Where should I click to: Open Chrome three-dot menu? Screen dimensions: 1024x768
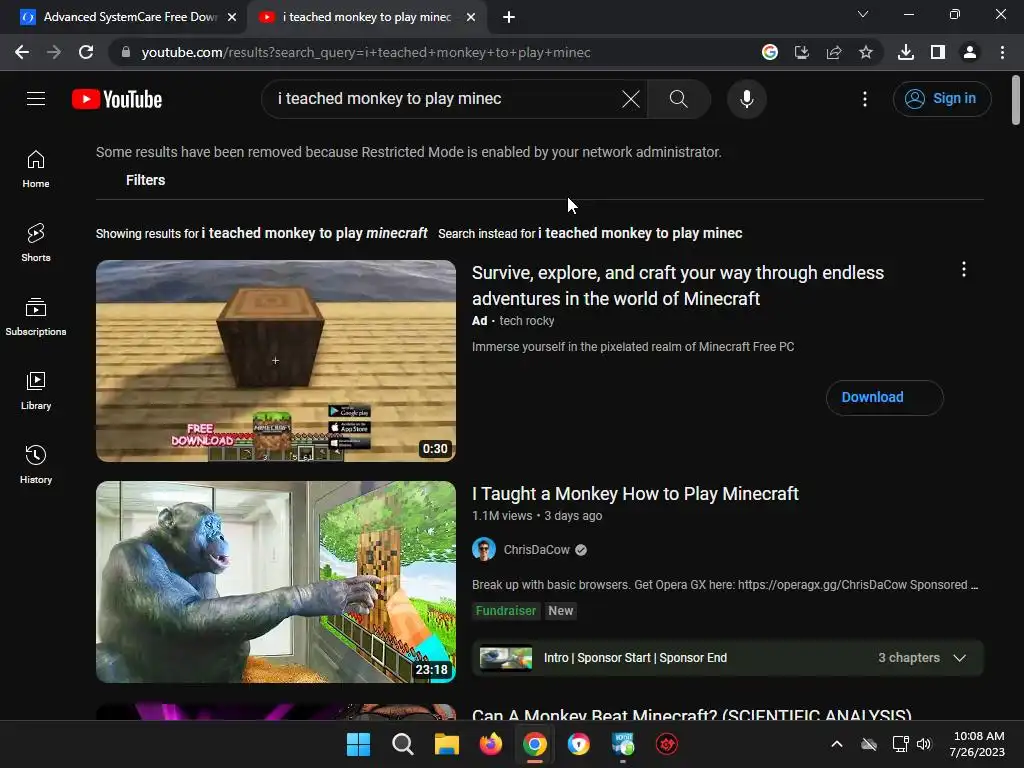[1002, 52]
